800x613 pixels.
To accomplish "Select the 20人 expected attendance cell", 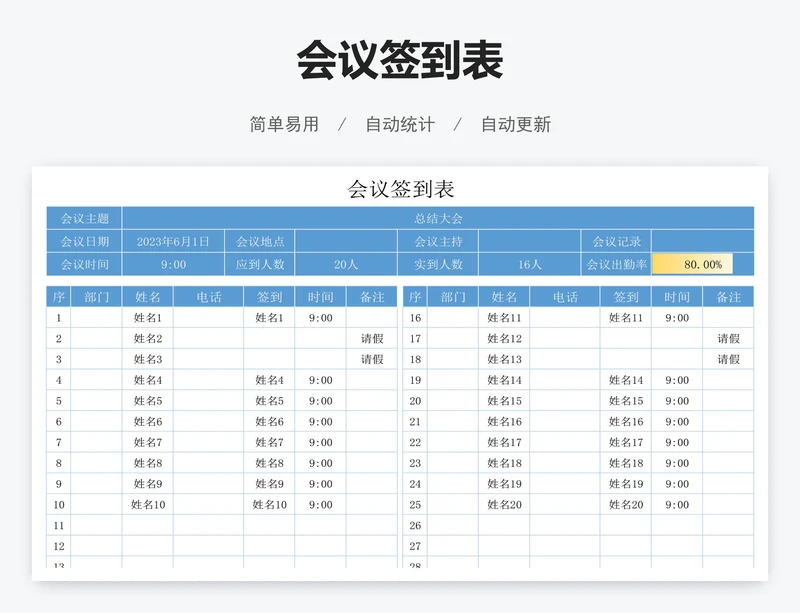I will point(346,264).
